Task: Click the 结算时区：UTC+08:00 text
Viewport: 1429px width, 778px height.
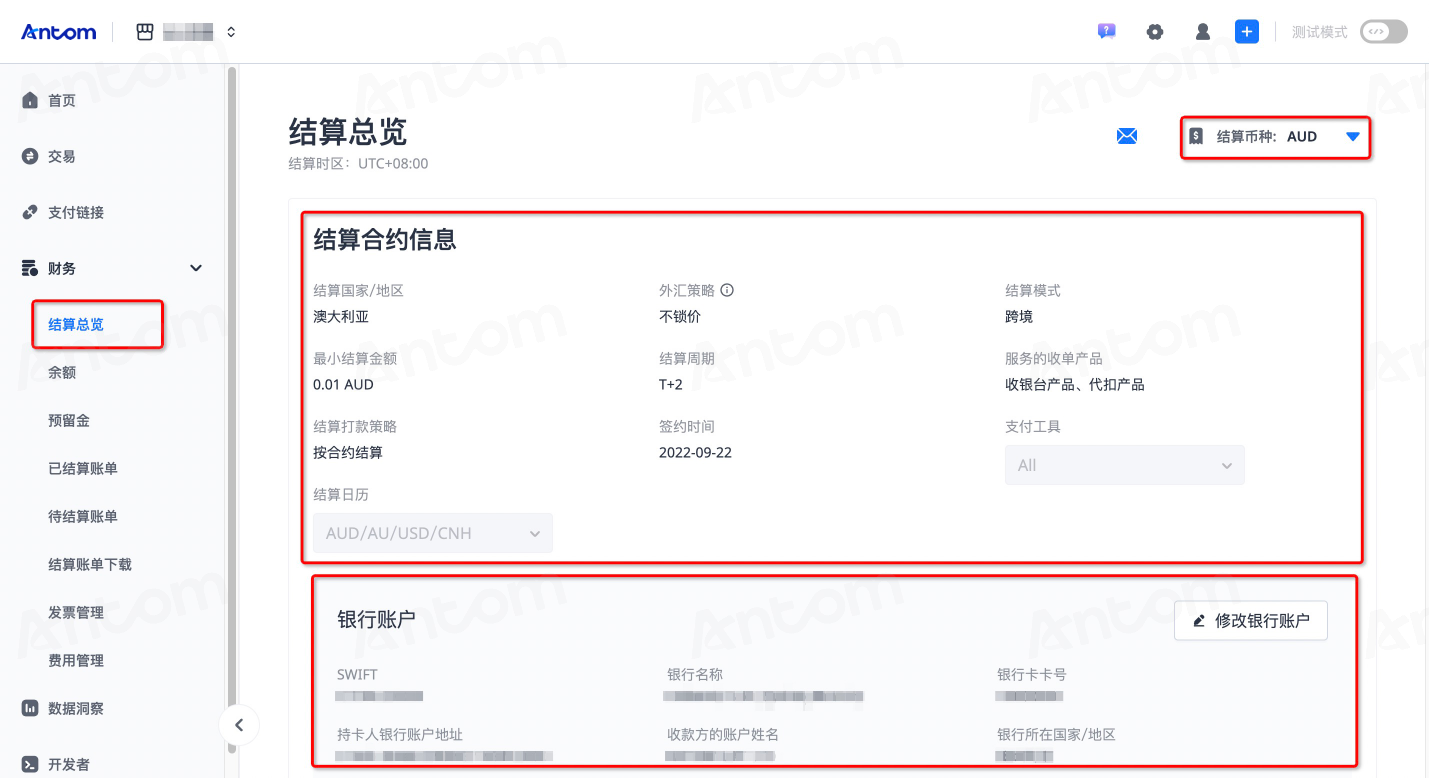Action: 358,163
